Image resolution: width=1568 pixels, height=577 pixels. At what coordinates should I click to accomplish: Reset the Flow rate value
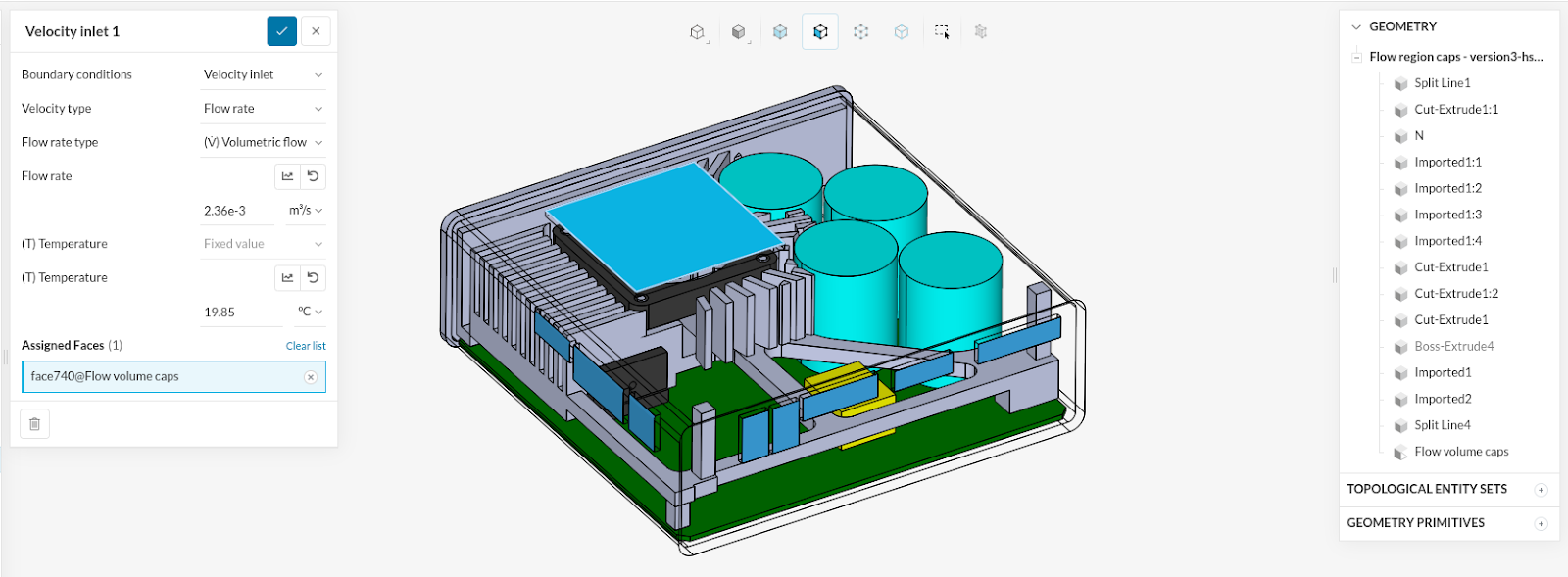click(313, 176)
